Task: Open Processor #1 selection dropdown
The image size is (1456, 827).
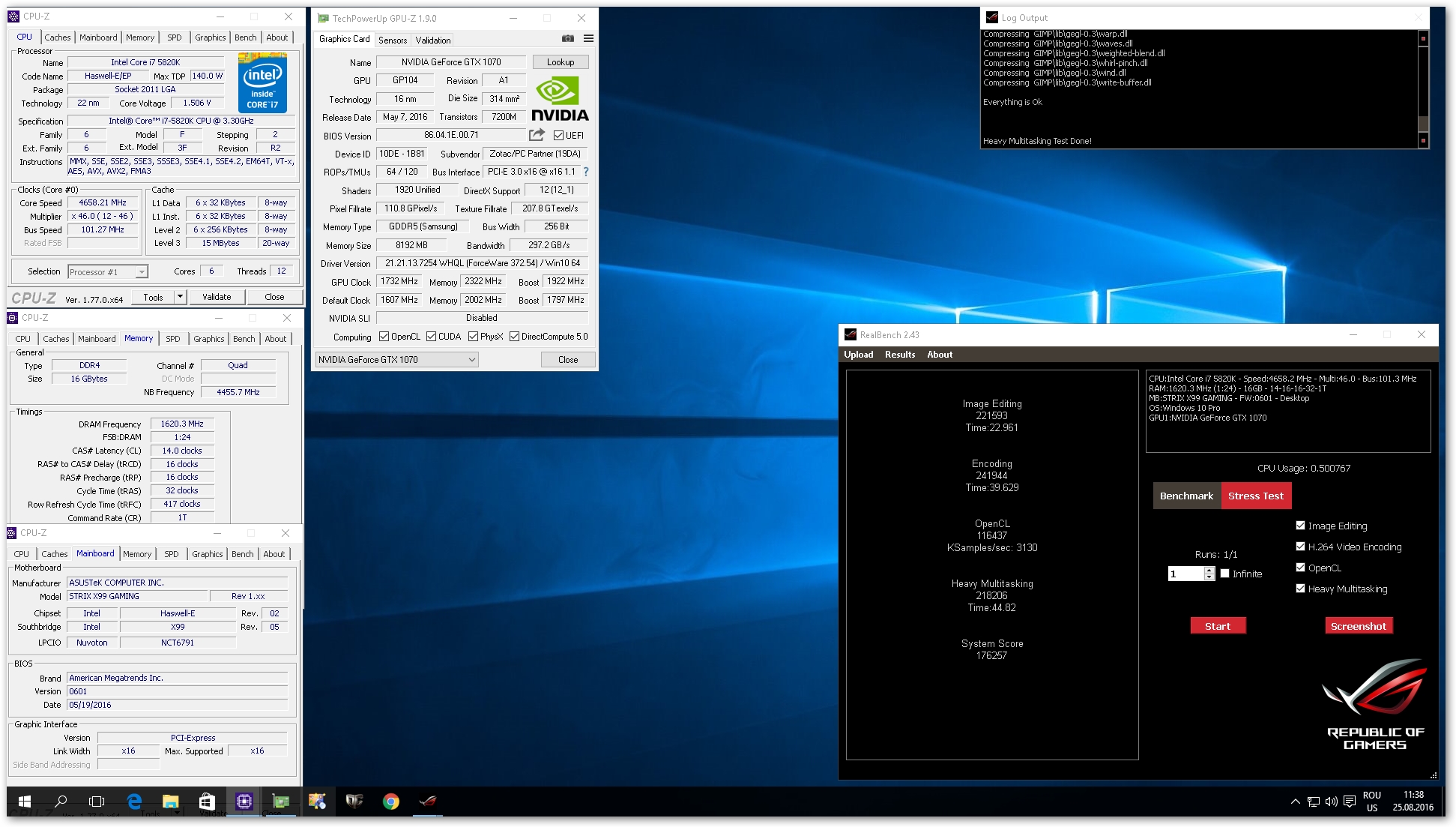Action: click(107, 272)
